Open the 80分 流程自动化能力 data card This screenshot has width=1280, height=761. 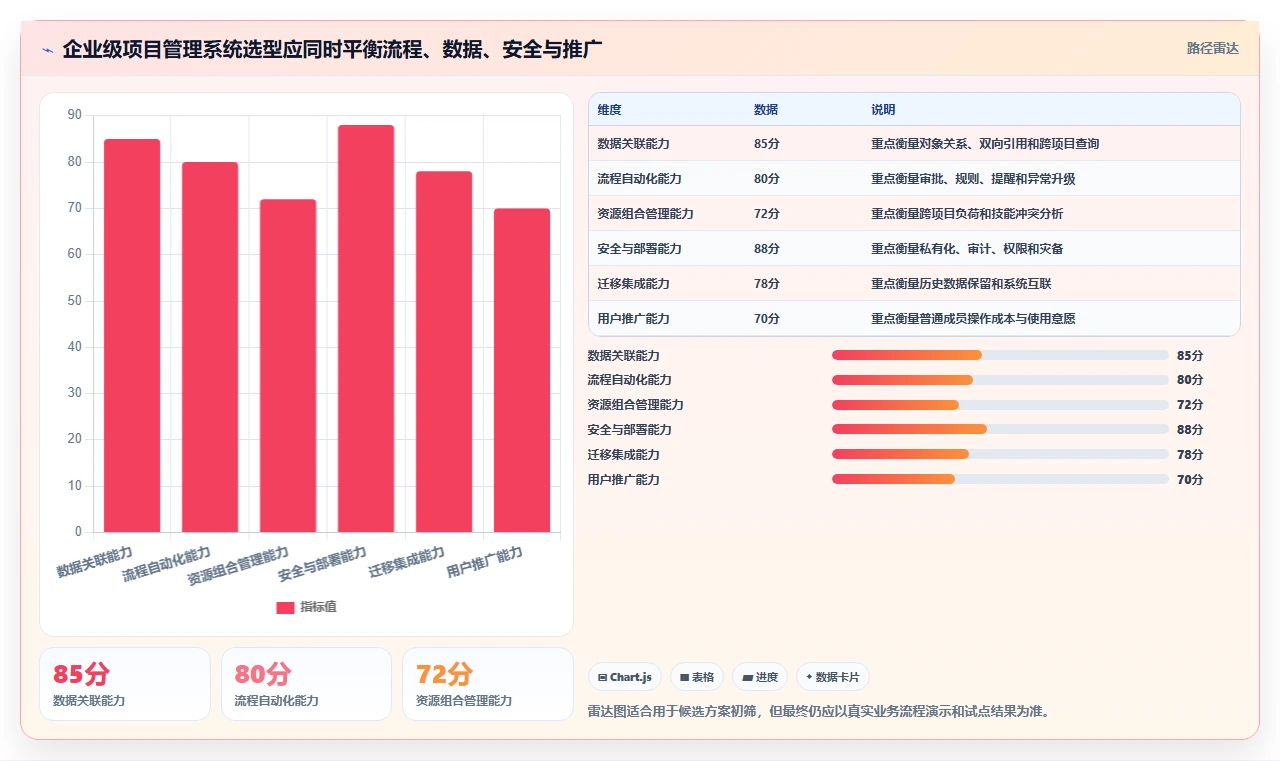pyautogui.click(x=306, y=684)
